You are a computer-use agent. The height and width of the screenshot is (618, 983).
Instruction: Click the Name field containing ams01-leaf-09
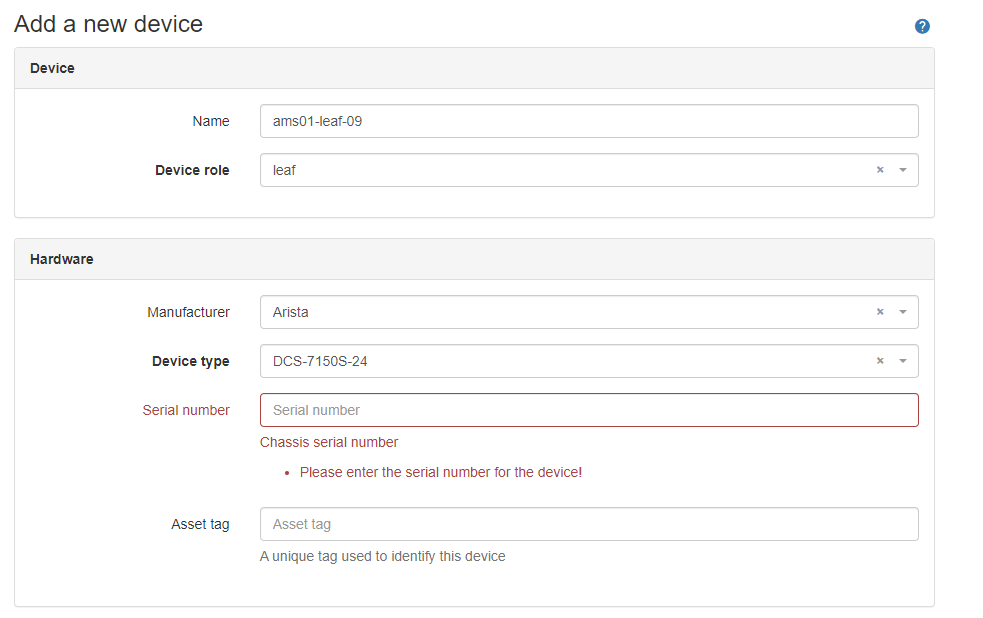click(588, 121)
